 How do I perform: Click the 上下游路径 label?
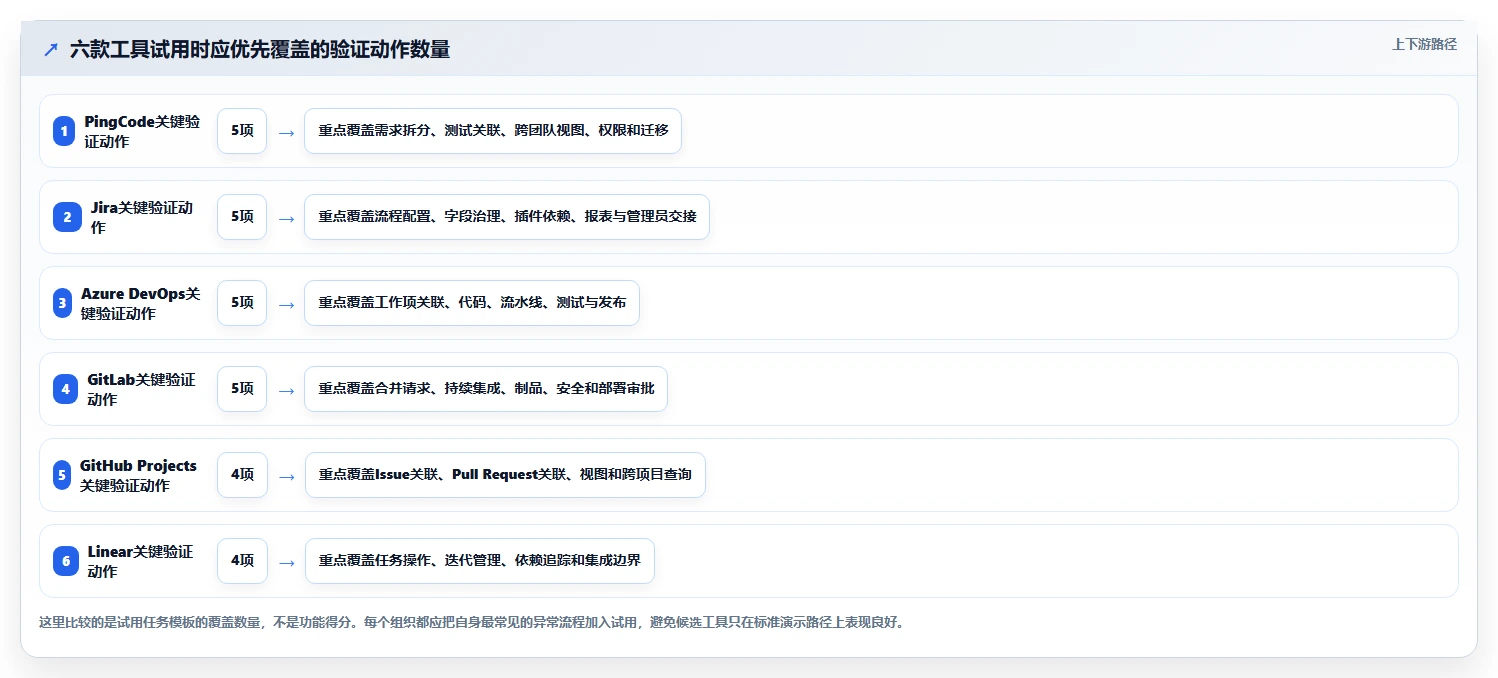tap(1424, 44)
